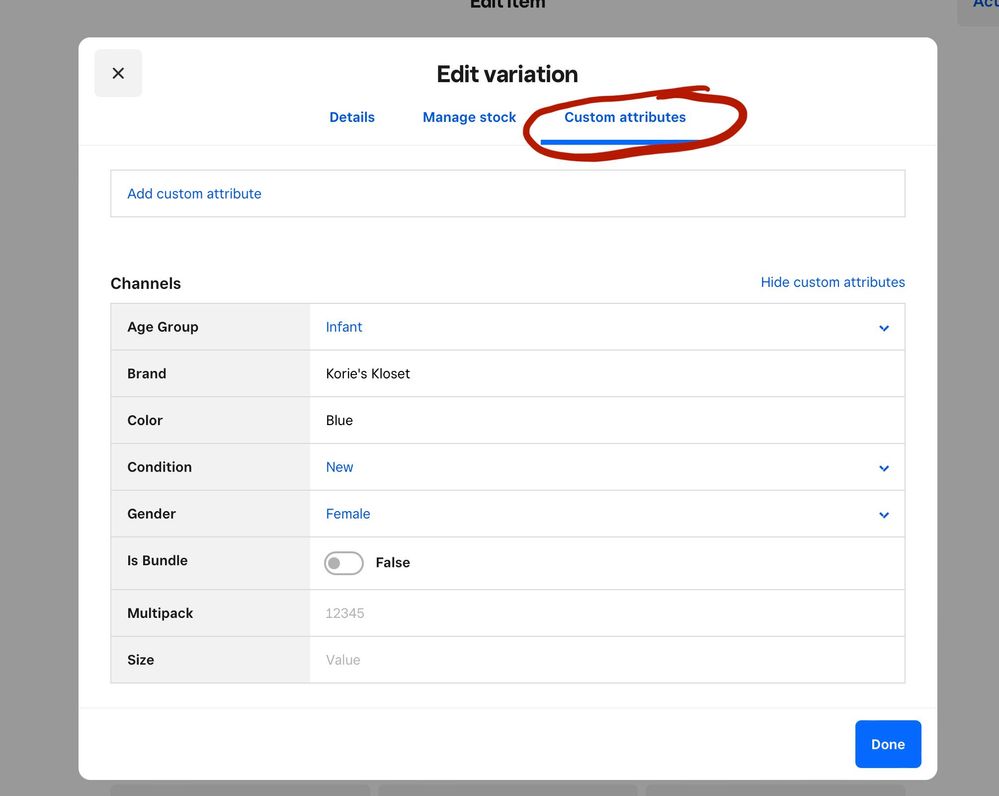Switch to the Details tab
This screenshot has height=796, width=999.
(x=352, y=117)
